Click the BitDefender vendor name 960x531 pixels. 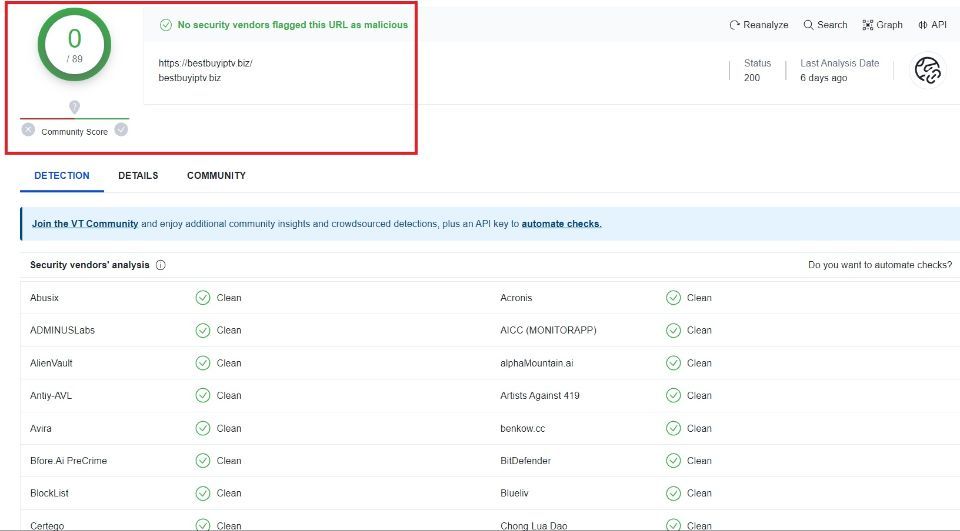(x=525, y=461)
